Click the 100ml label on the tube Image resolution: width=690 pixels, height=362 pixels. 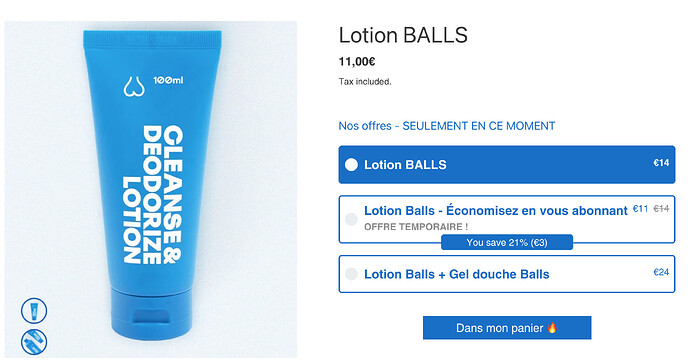tap(168, 80)
